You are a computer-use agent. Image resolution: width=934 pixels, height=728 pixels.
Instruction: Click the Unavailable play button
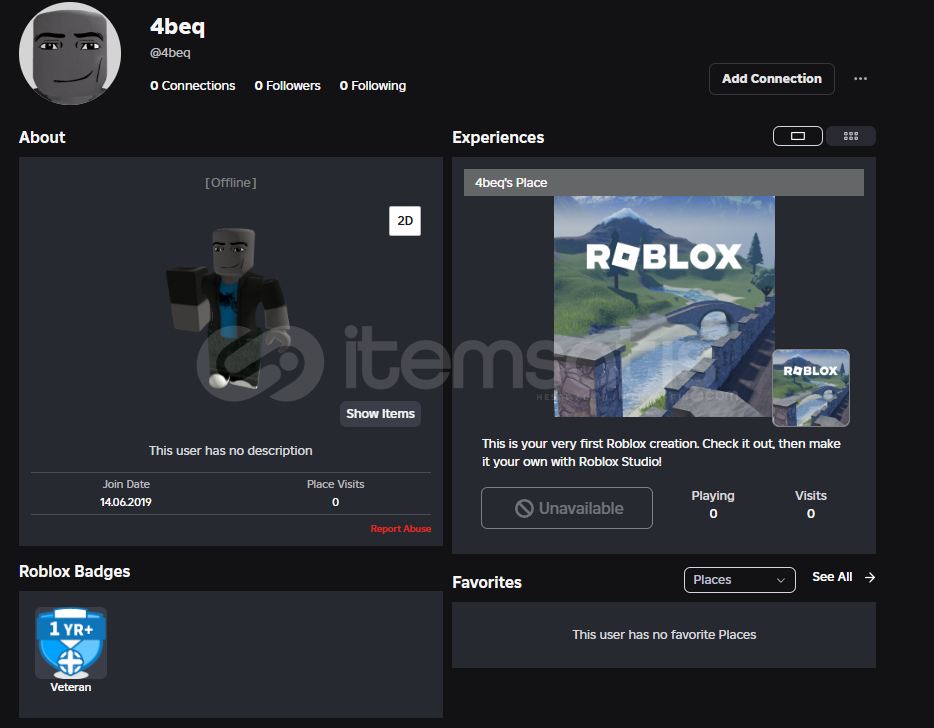(567, 508)
